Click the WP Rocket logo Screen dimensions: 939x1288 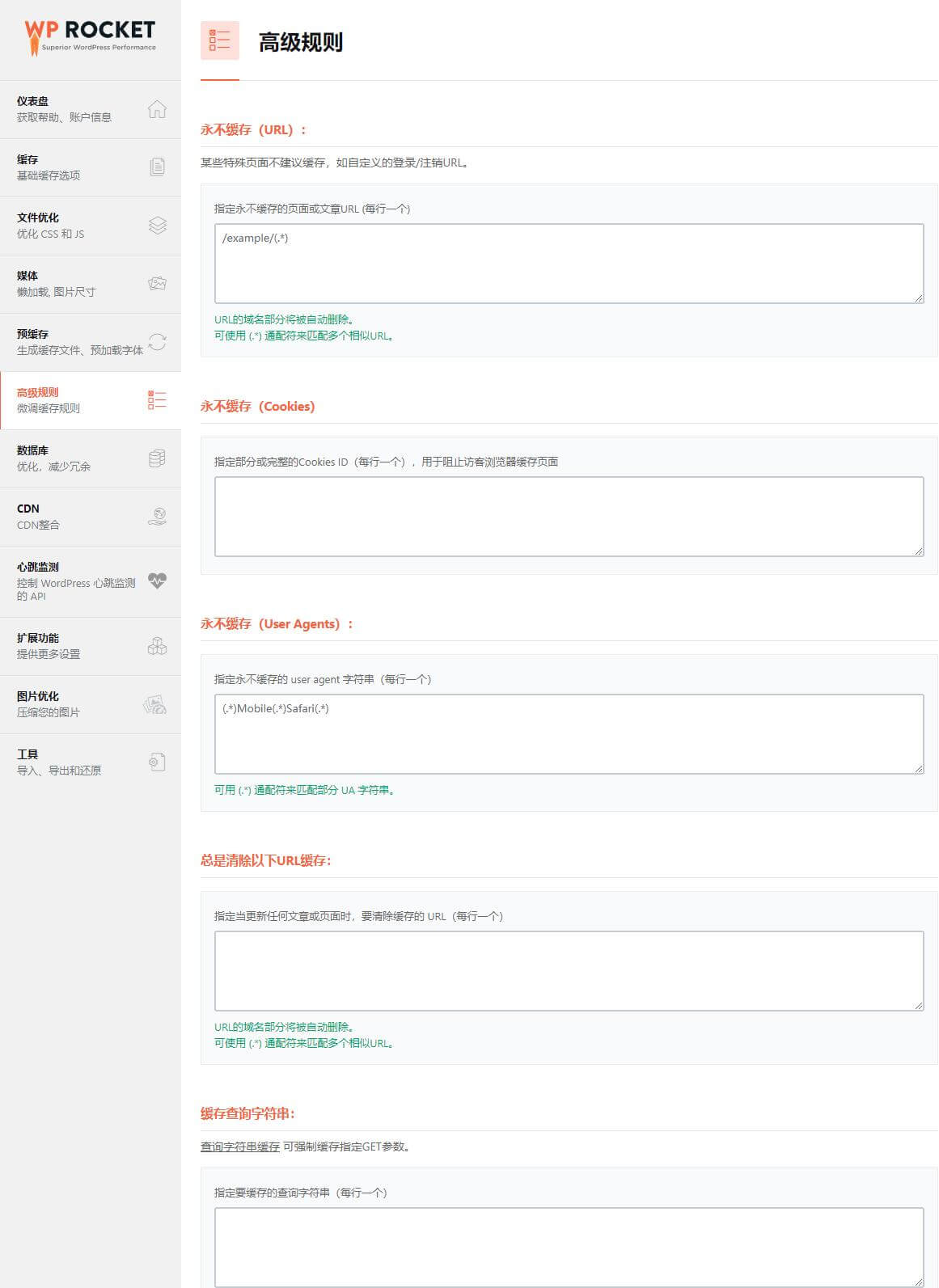point(90,37)
